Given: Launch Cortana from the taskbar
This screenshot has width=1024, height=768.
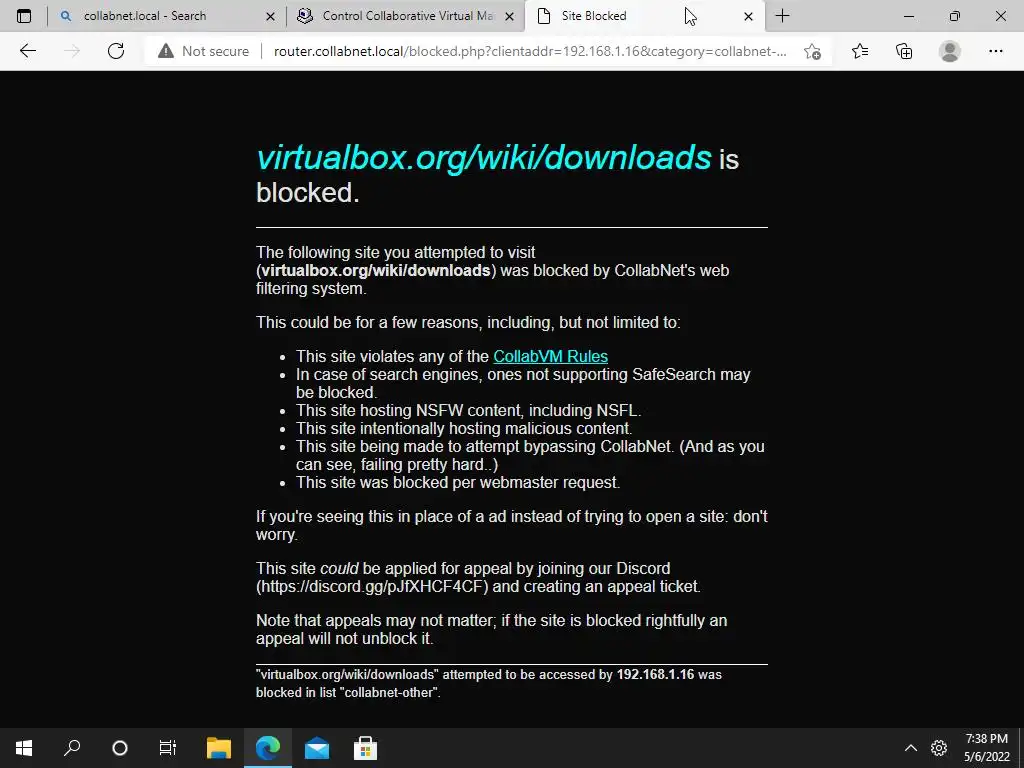Looking at the screenshot, I should tap(120, 748).
